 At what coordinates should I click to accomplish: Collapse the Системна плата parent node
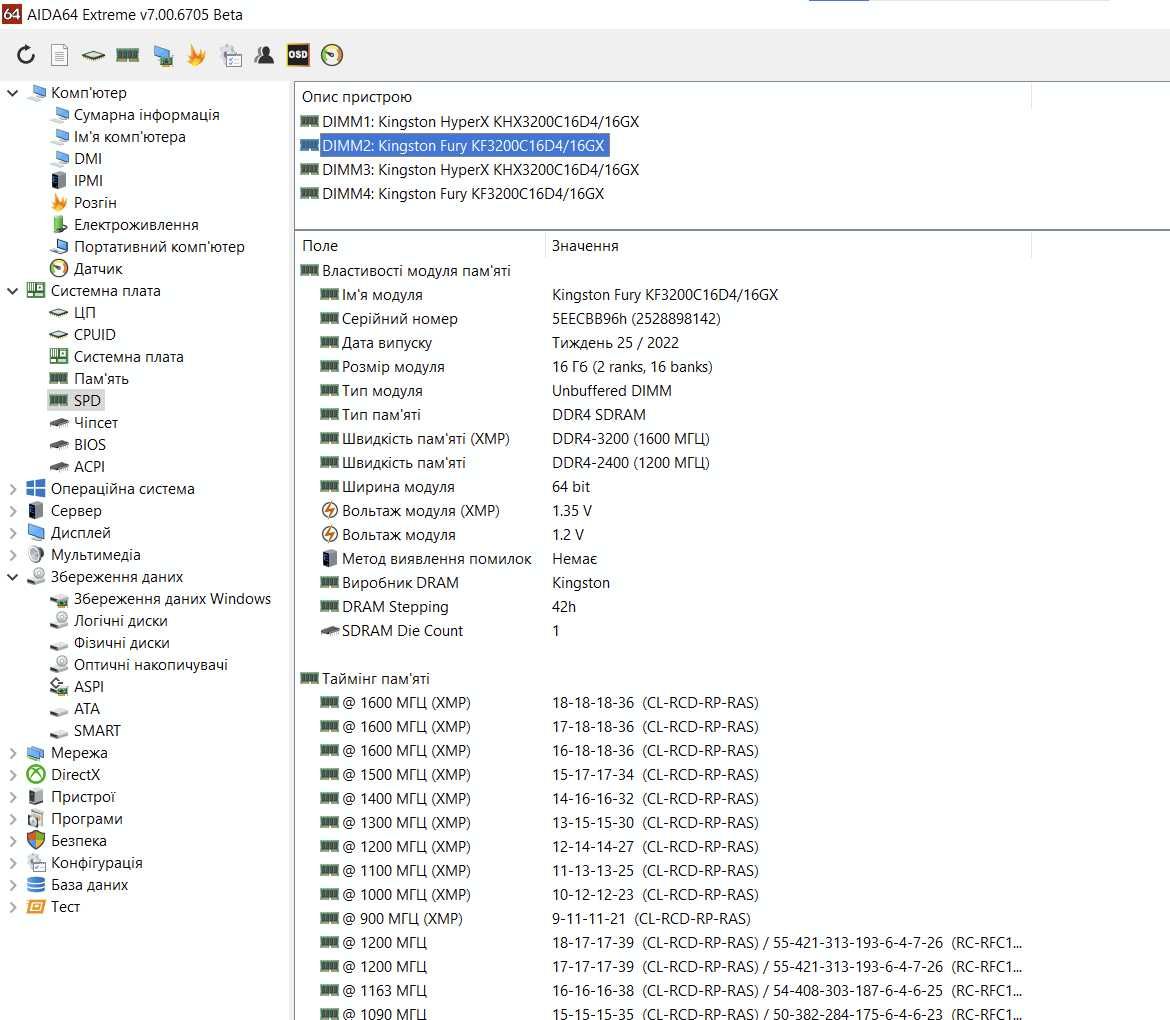(x=13, y=291)
